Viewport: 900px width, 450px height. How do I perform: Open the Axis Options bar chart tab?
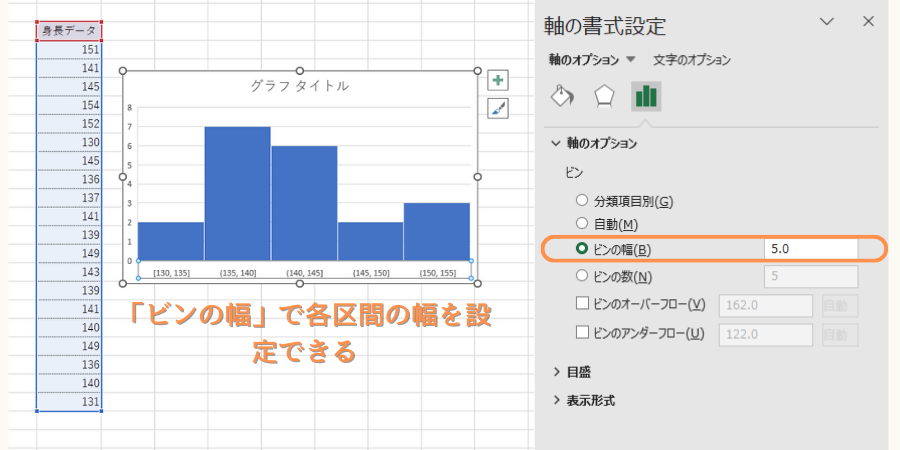pos(646,96)
